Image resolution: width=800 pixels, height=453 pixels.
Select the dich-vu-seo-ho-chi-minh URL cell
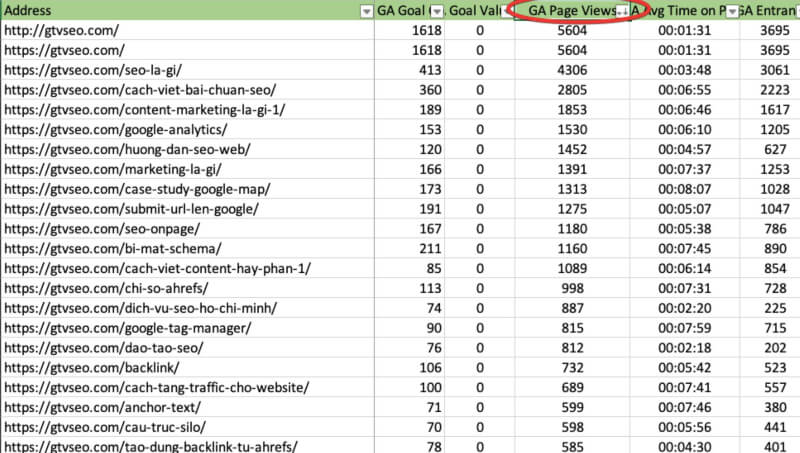coord(188,308)
